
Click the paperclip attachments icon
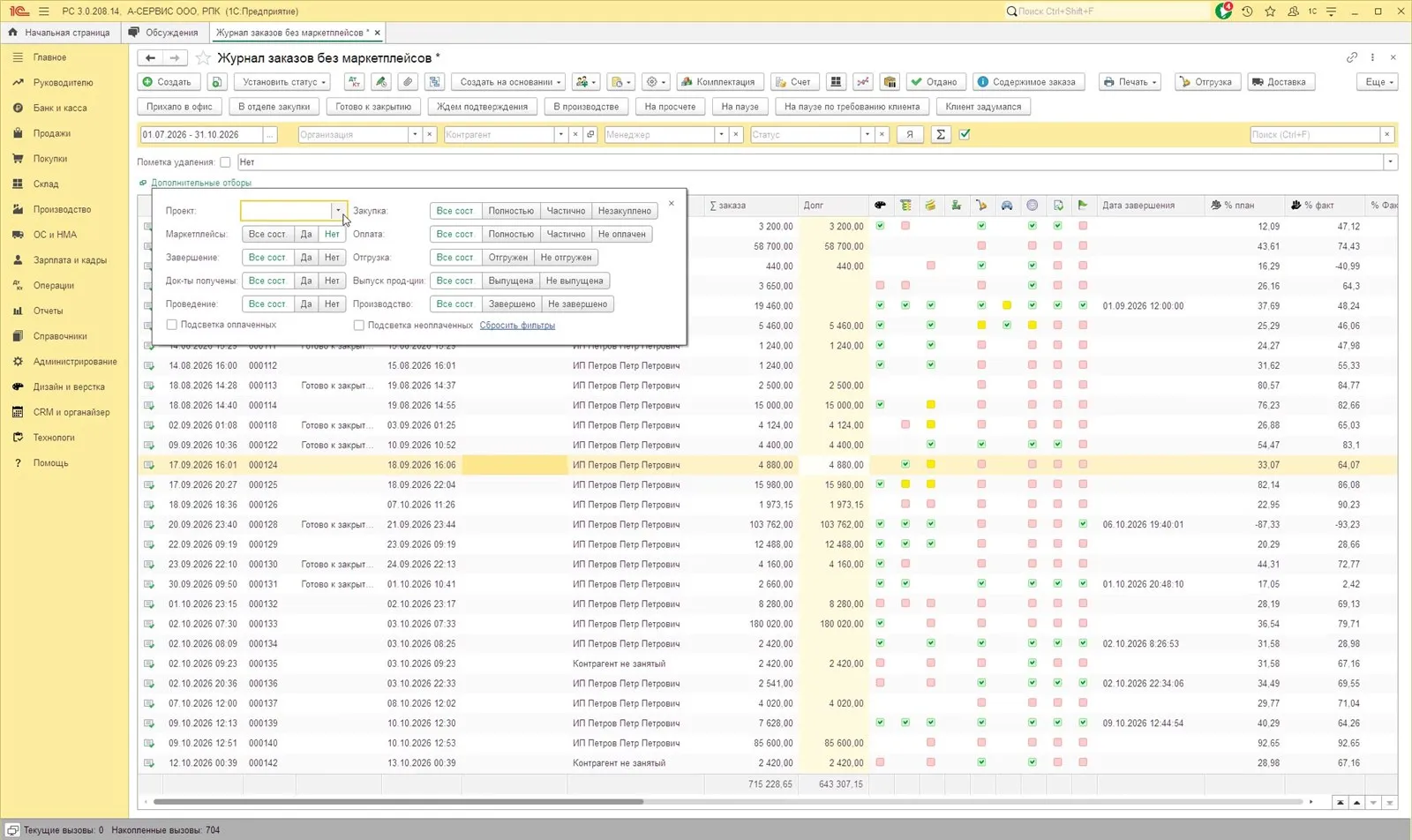(408, 82)
